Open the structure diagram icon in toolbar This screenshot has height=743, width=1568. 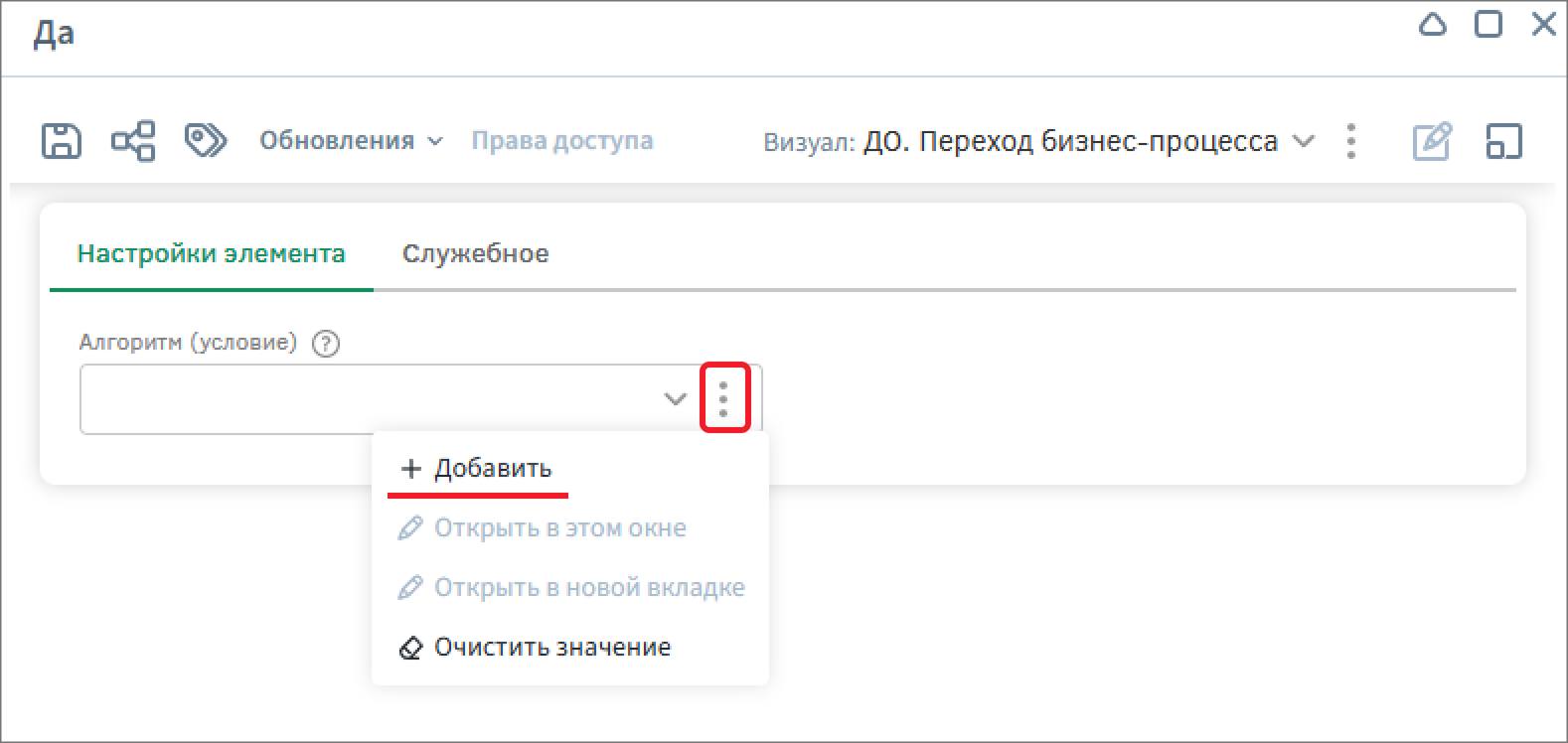133,141
